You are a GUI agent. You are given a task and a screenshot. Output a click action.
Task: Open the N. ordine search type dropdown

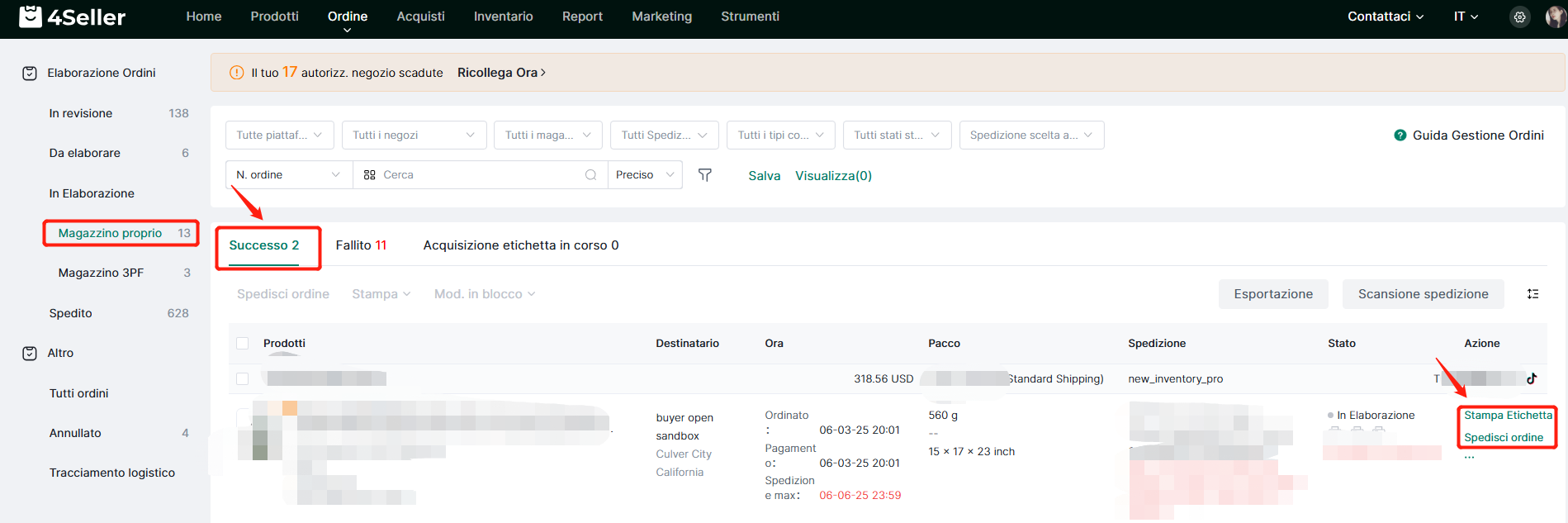(x=289, y=175)
